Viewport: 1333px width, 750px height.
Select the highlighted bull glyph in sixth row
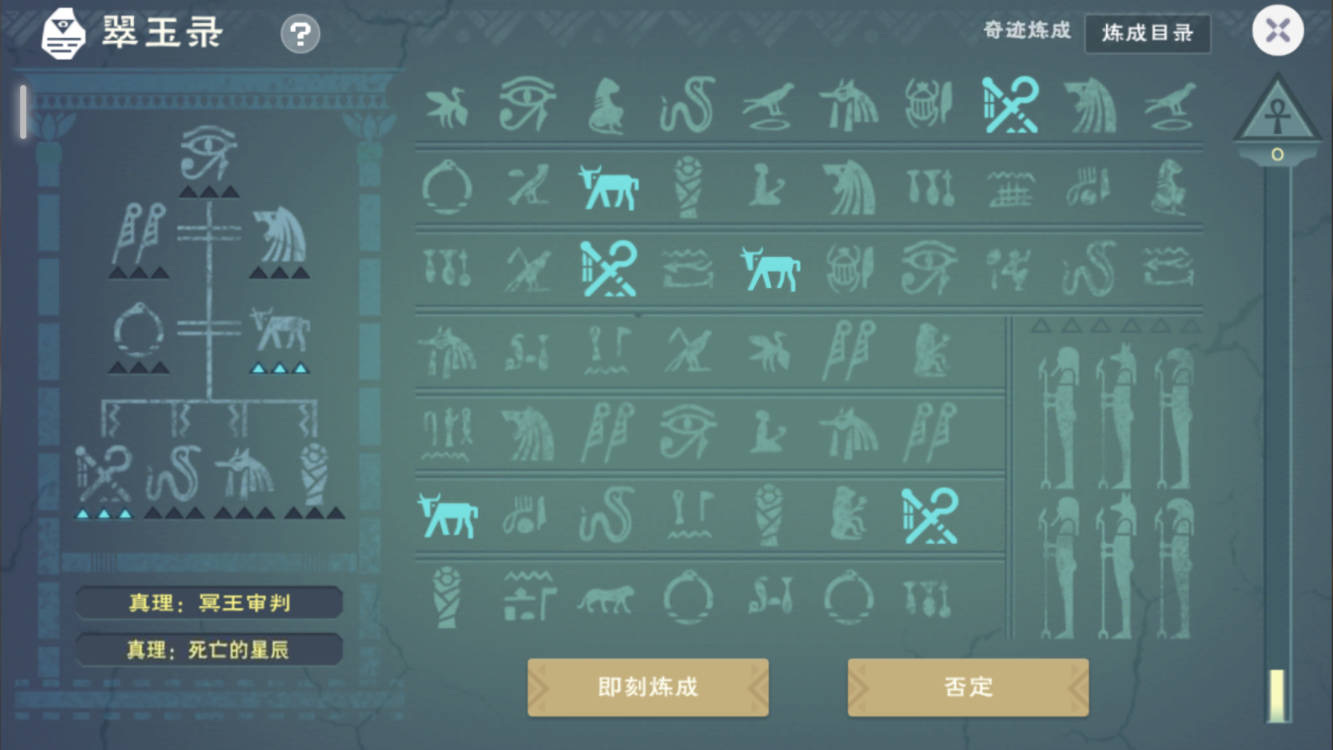point(447,515)
